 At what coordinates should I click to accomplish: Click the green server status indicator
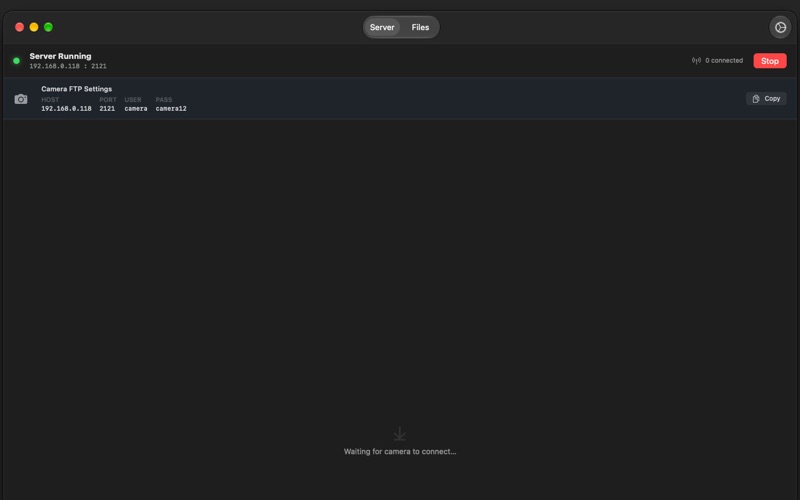pos(16,61)
